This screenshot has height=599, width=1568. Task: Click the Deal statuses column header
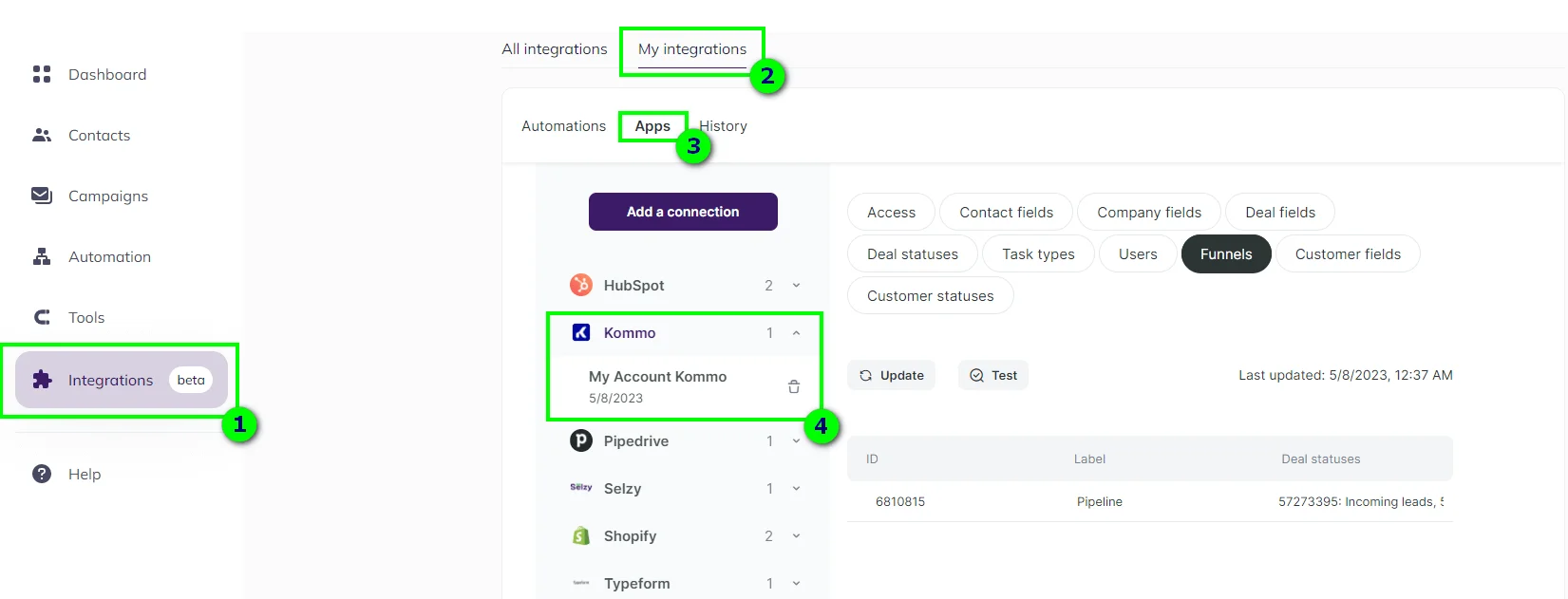click(x=1320, y=459)
